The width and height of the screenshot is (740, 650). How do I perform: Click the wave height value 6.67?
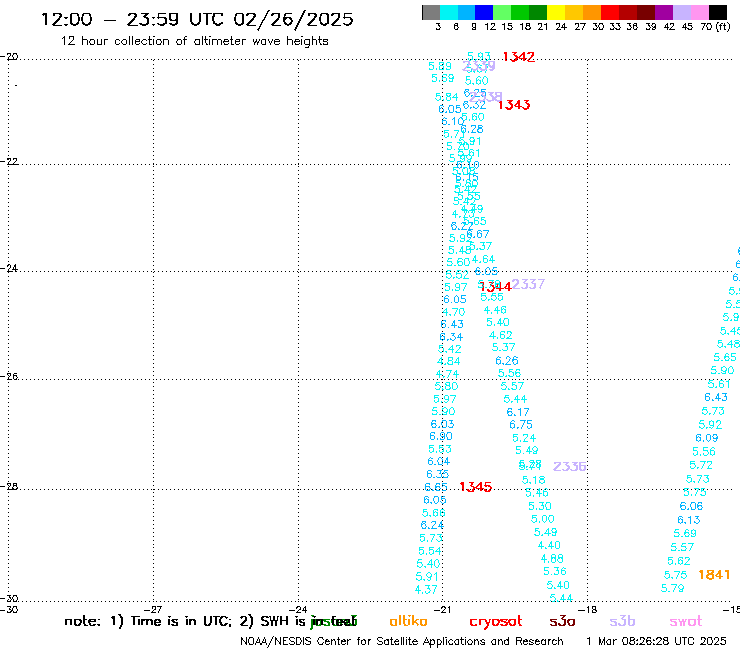point(478,234)
